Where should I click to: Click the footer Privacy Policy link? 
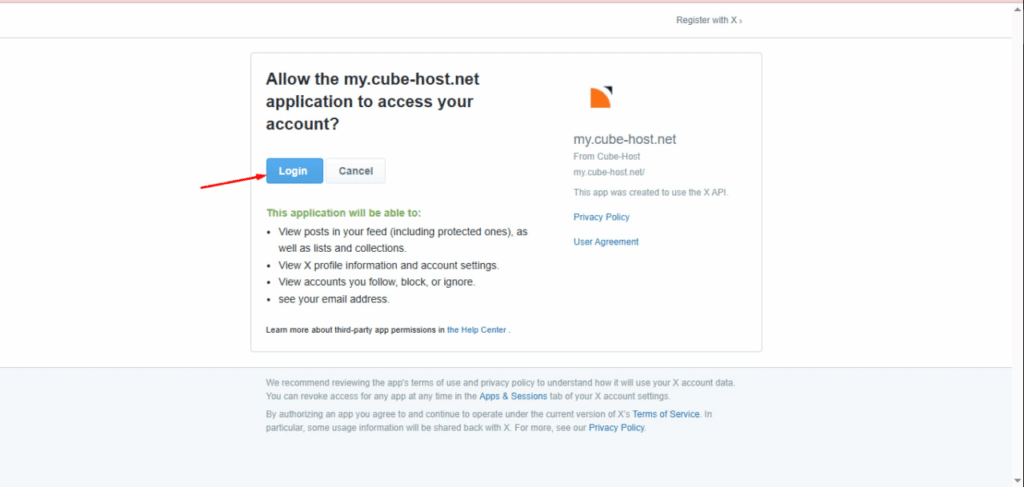pos(616,428)
